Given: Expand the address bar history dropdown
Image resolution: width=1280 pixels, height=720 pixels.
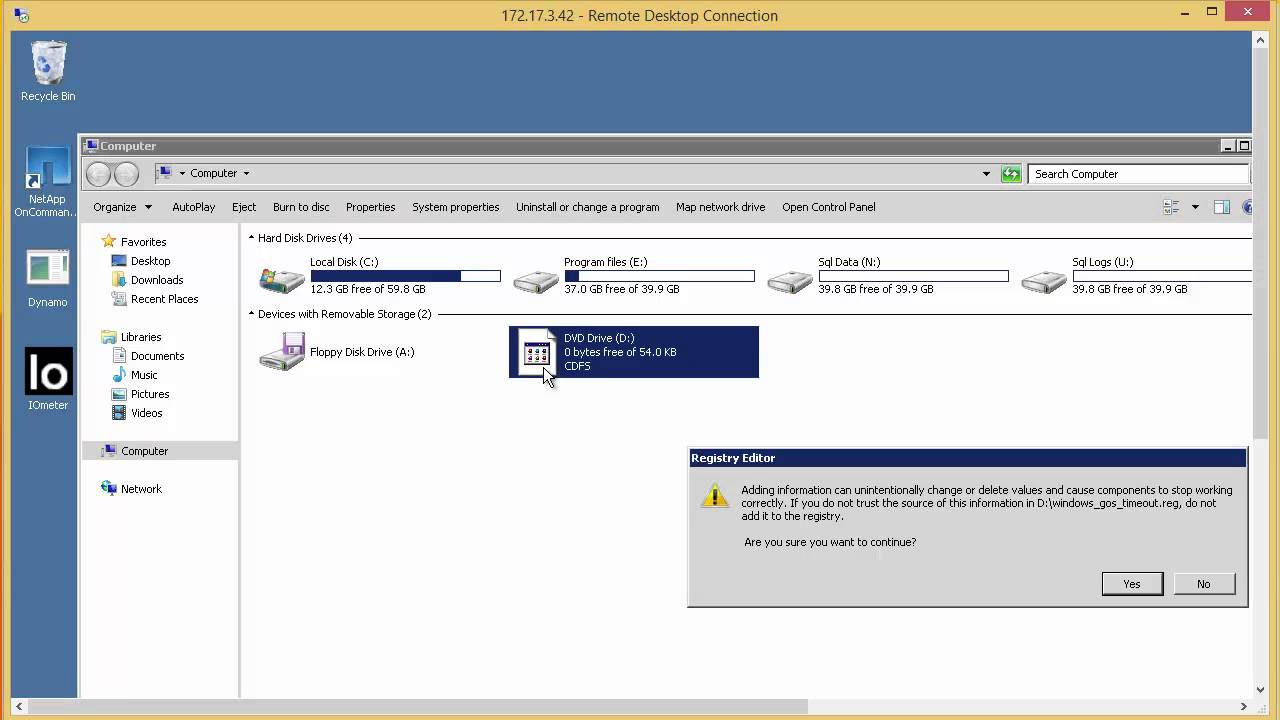Looking at the screenshot, I should tap(986, 174).
